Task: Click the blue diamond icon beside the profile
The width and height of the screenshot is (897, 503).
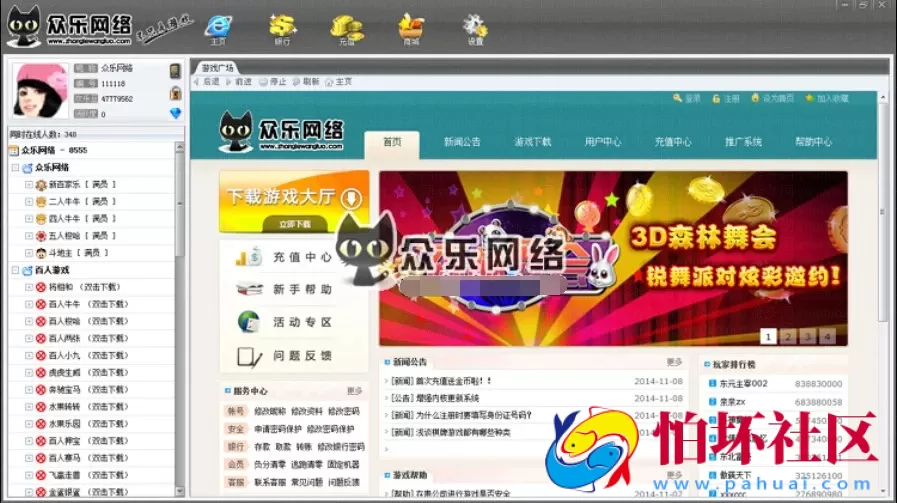Action: [176, 113]
